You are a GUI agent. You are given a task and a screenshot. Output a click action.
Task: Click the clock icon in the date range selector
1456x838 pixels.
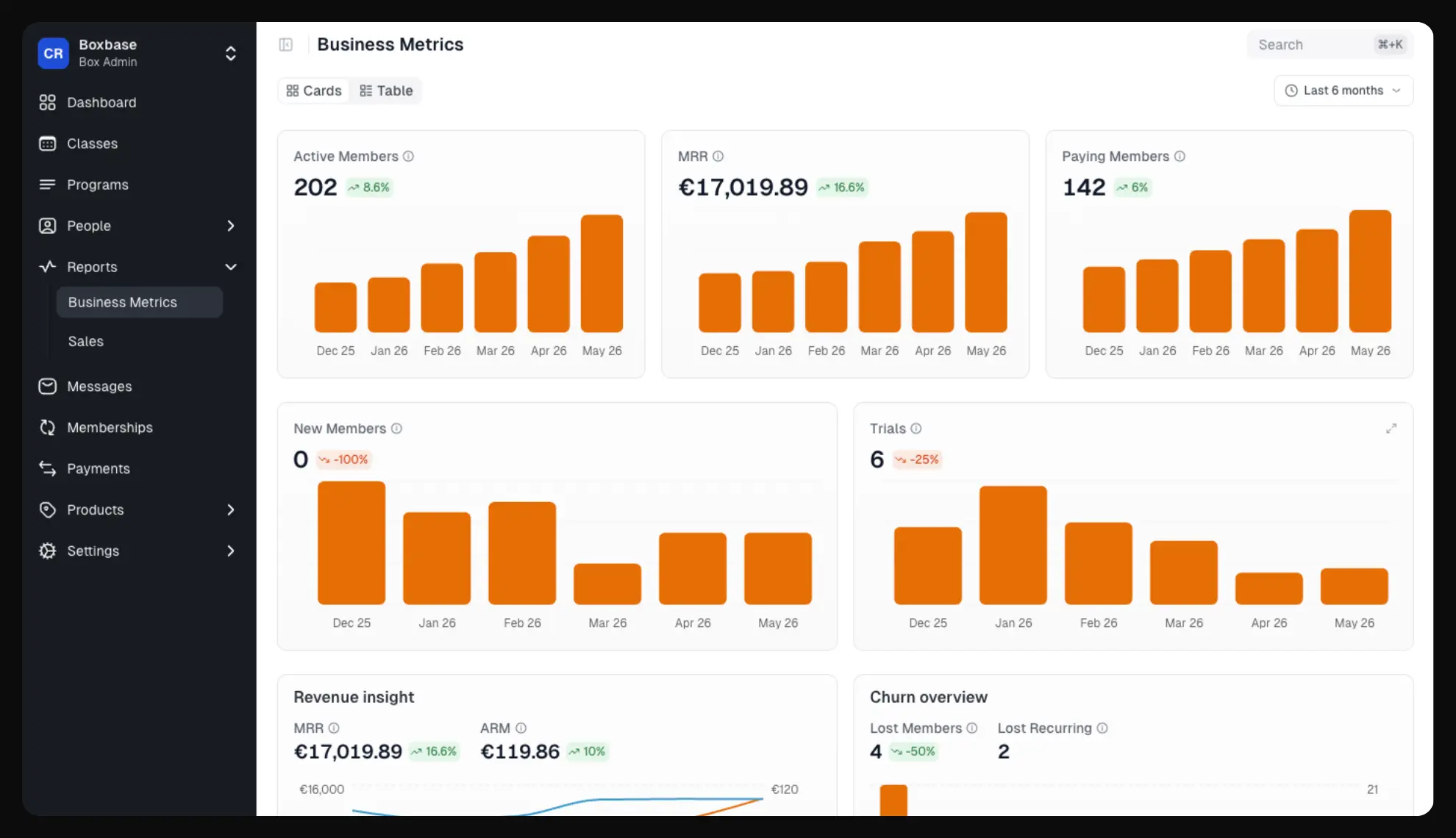[1291, 90]
